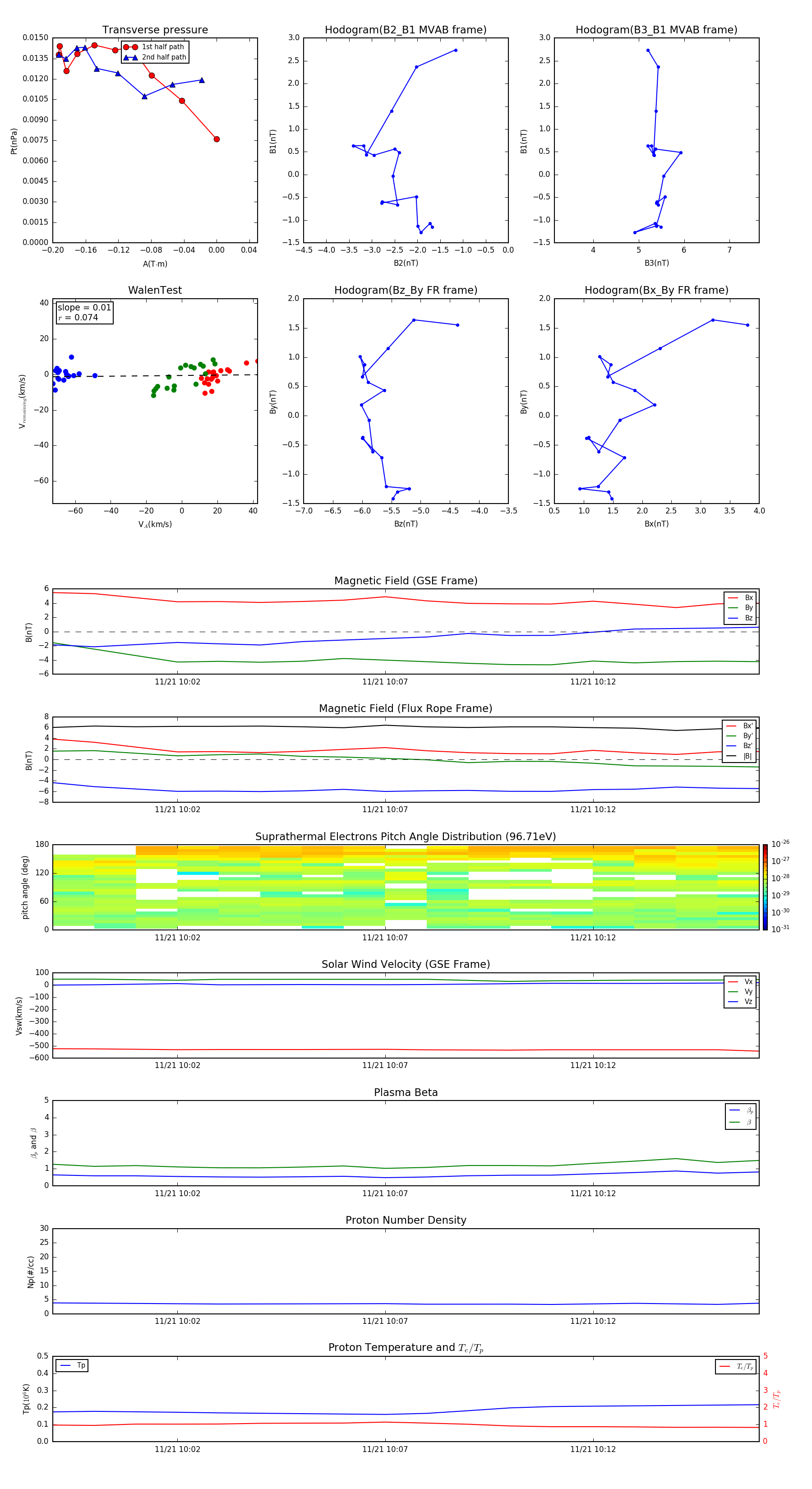Click the '2nd half path' legend entry
The height and width of the screenshot is (1489, 812).
click(155, 57)
